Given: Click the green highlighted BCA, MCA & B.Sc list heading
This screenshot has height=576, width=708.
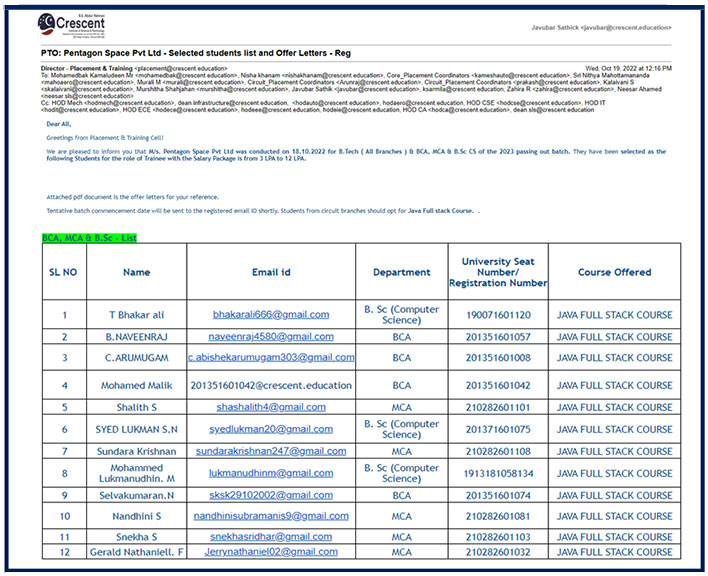Looking at the screenshot, I should (89, 238).
